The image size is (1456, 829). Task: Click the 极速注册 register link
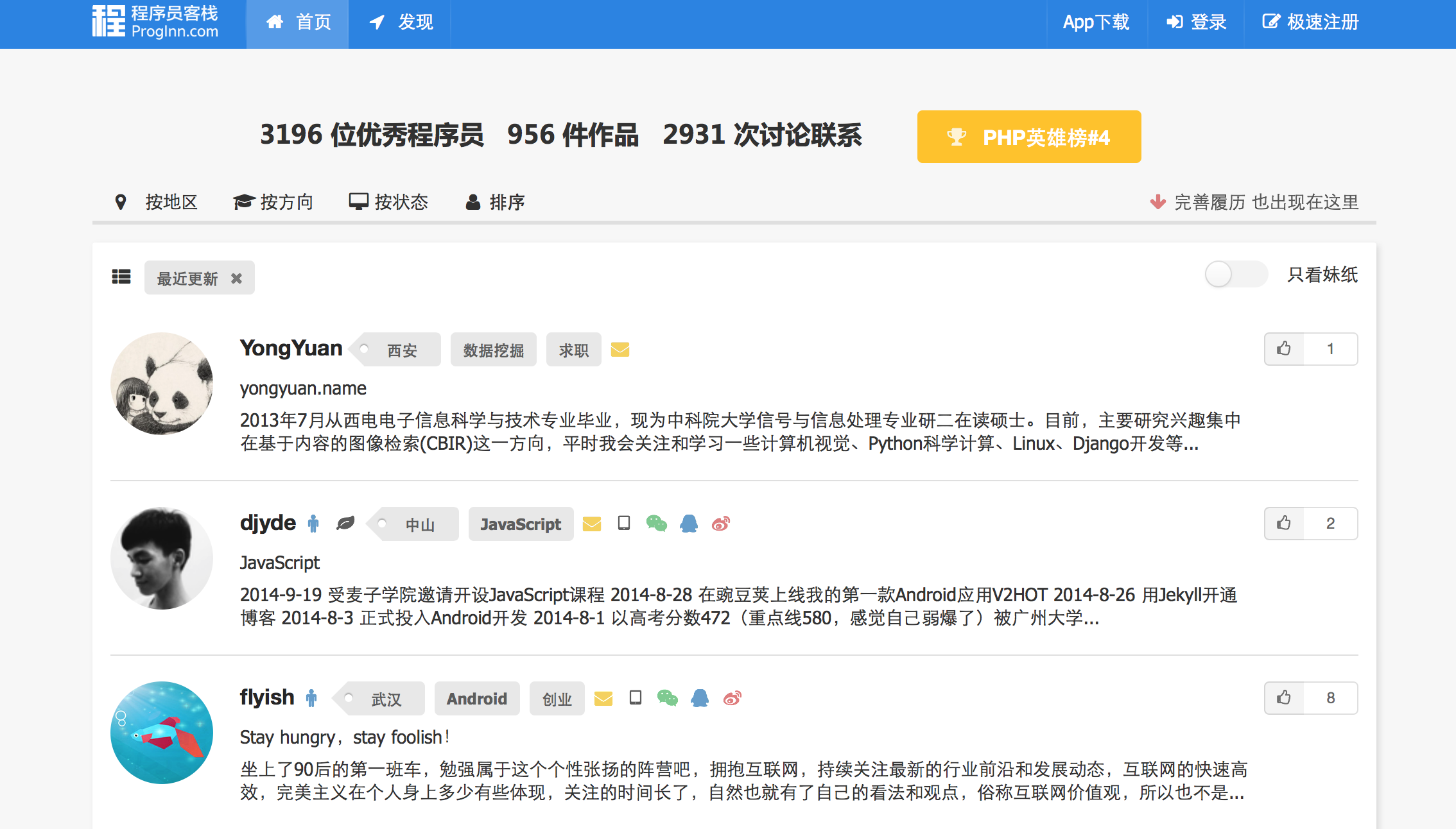1310,23
